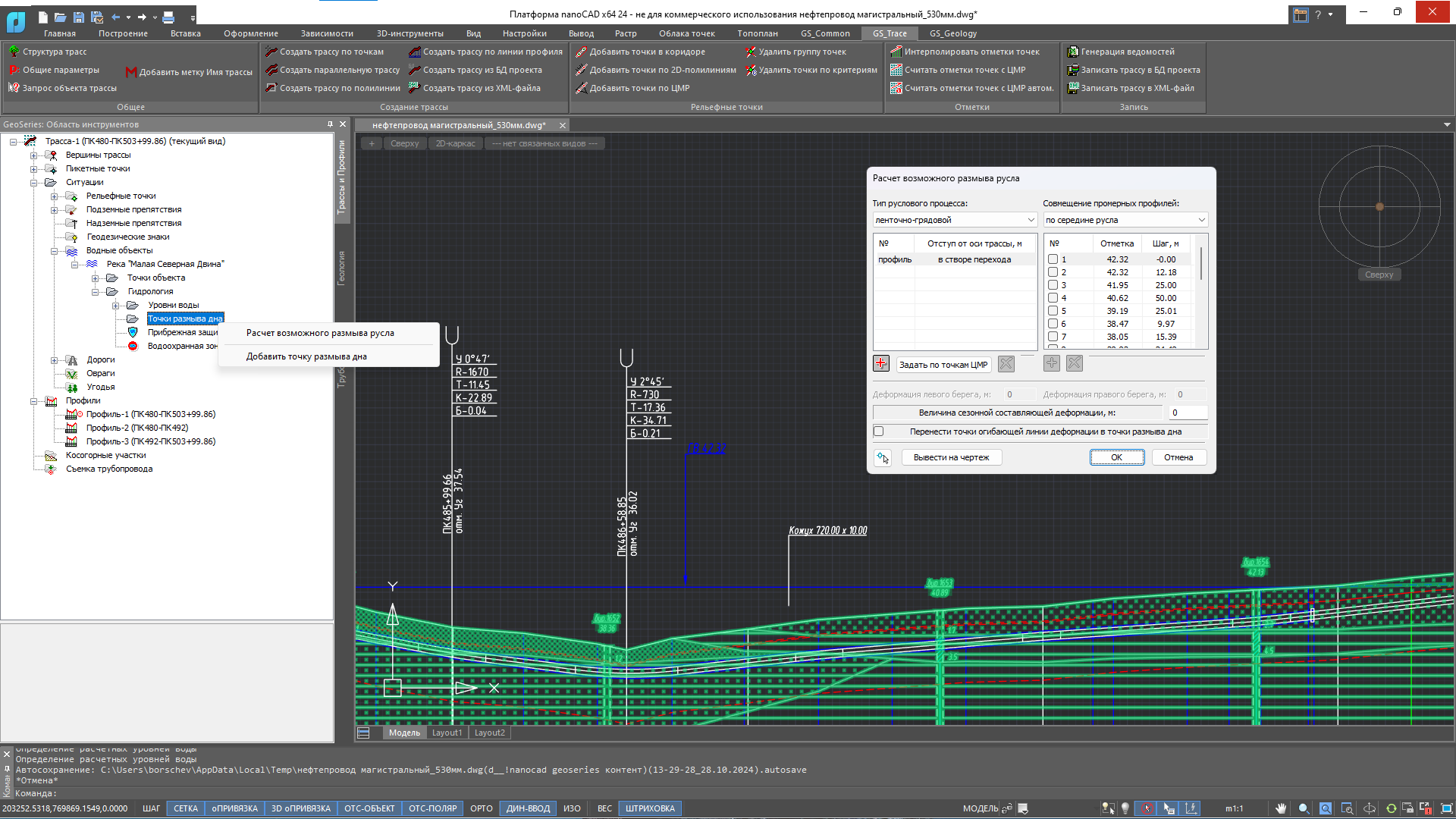The image size is (1456, 819).
Task: Click the nanoCAD application logo button
Action: pos(16,21)
